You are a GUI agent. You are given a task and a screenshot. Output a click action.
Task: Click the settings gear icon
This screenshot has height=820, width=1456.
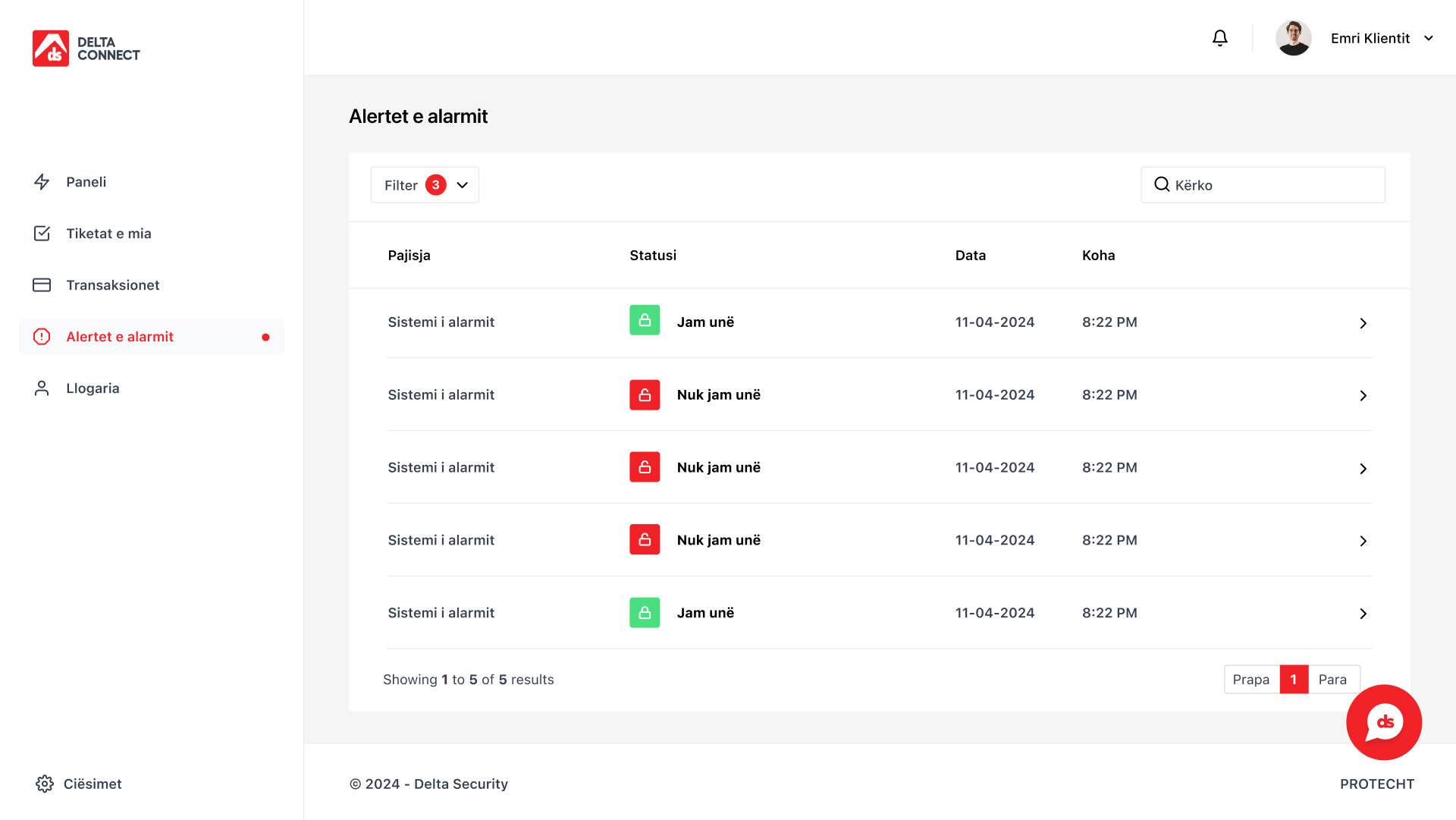[x=45, y=784]
